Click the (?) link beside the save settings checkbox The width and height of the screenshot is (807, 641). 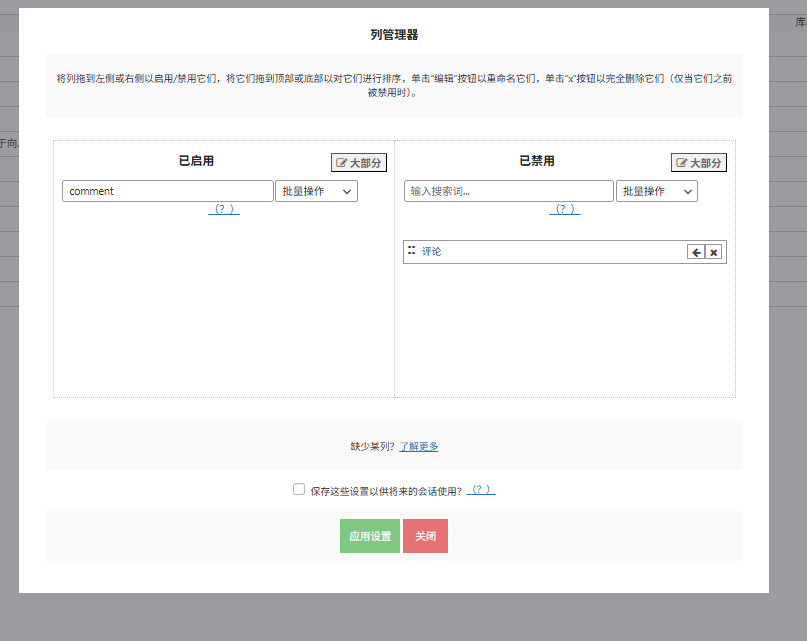tap(481, 488)
